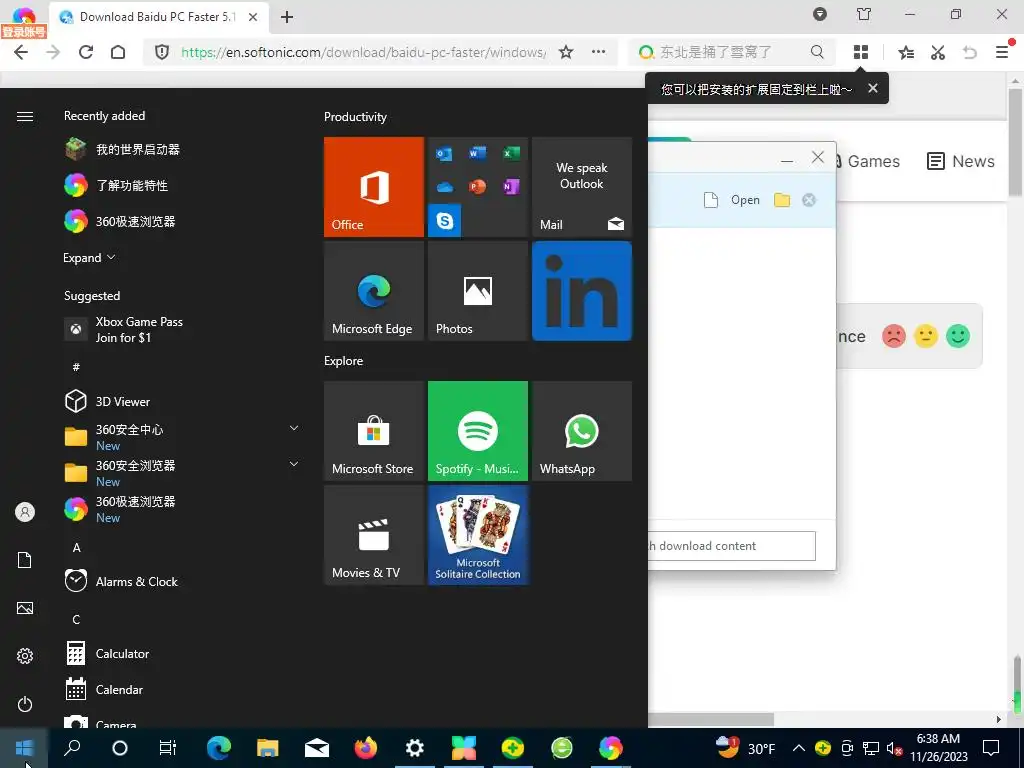
Task: Jump to the letter C app group
Action: [76, 619]
